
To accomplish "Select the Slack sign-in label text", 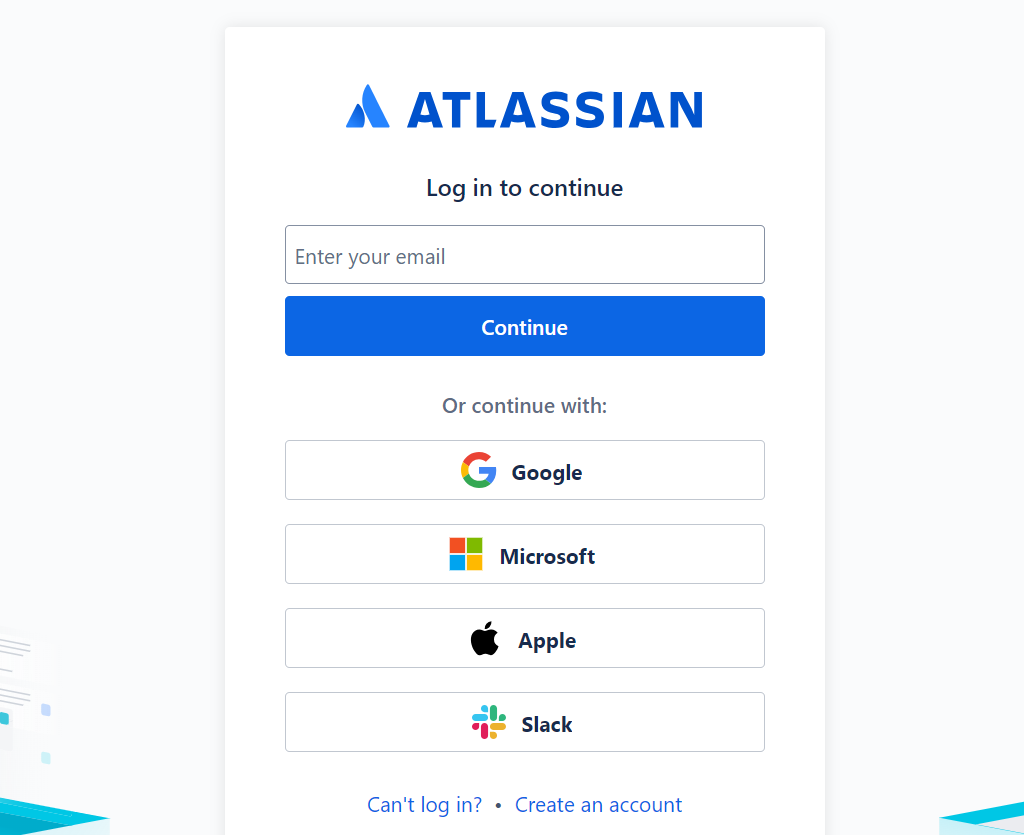I will click(547, 724).
